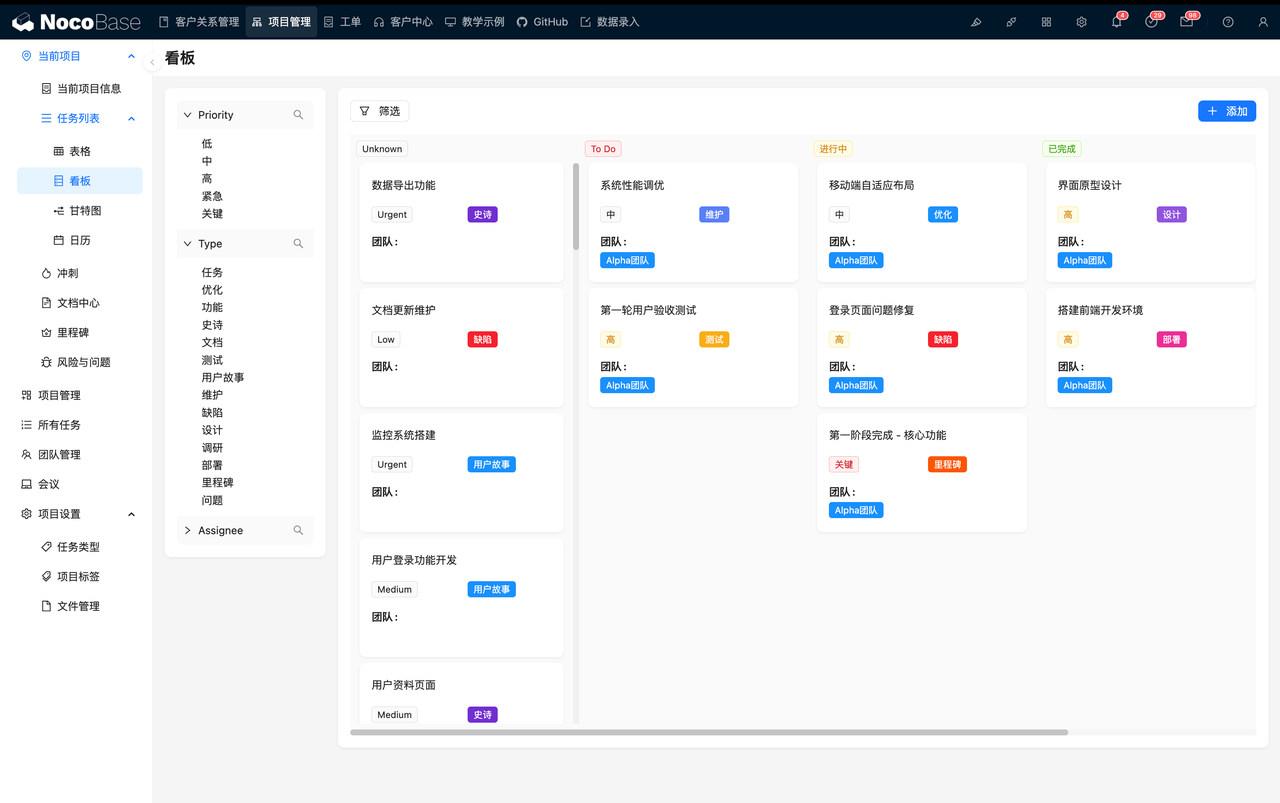Open the plugin manager icon in top bar
Viewport: 1280px width, 803px height.
1011,21
